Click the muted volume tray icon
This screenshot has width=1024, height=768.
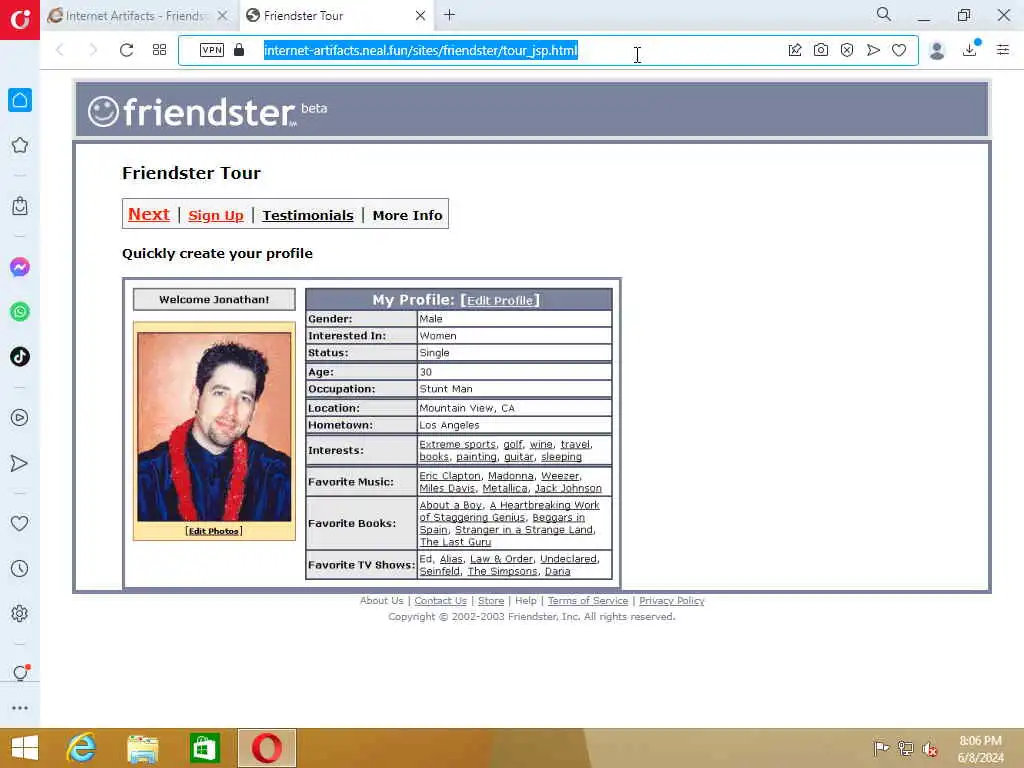click(x=929, y=748)
